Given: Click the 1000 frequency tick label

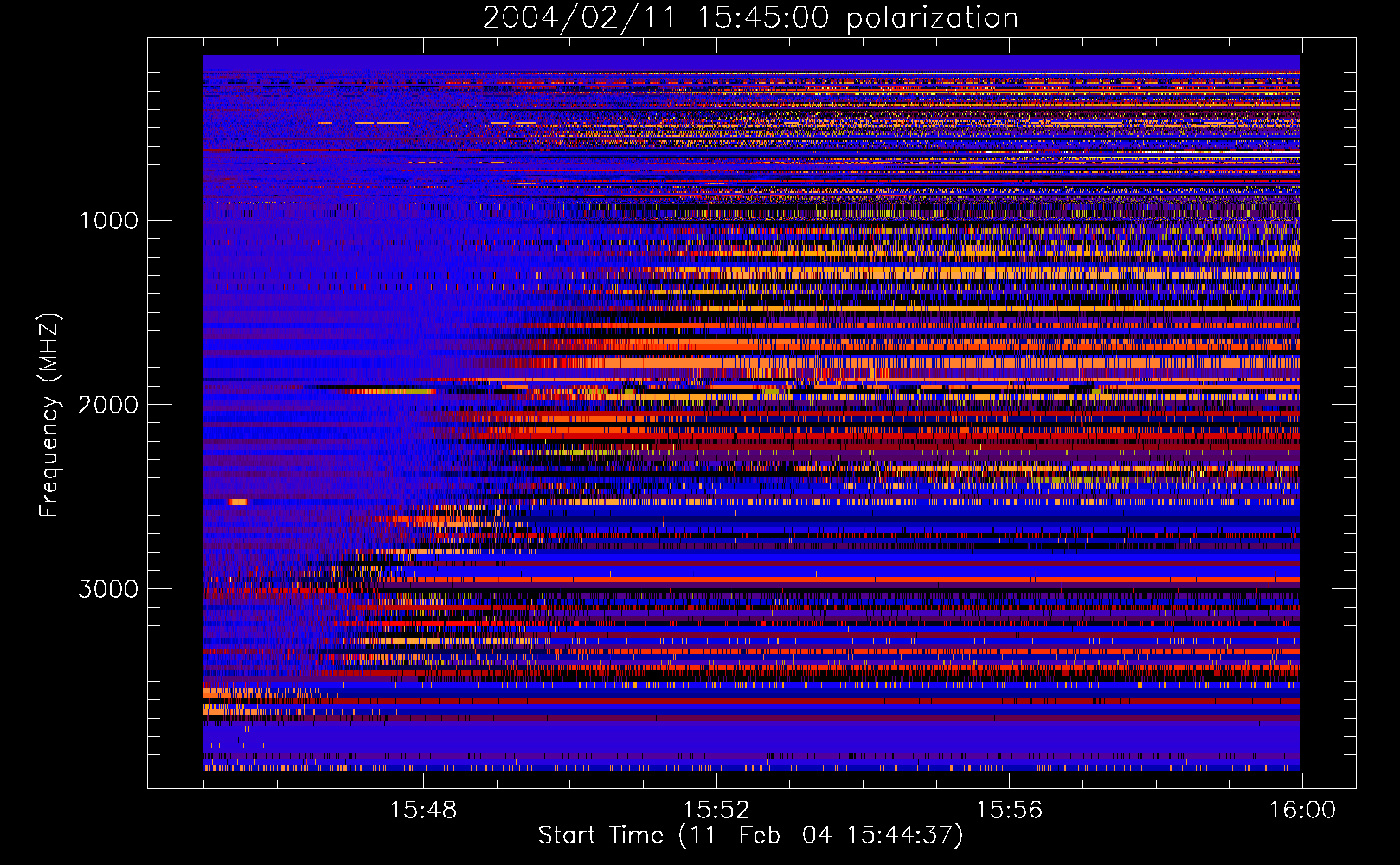Looking at the screenshot, I should [108, 221].
